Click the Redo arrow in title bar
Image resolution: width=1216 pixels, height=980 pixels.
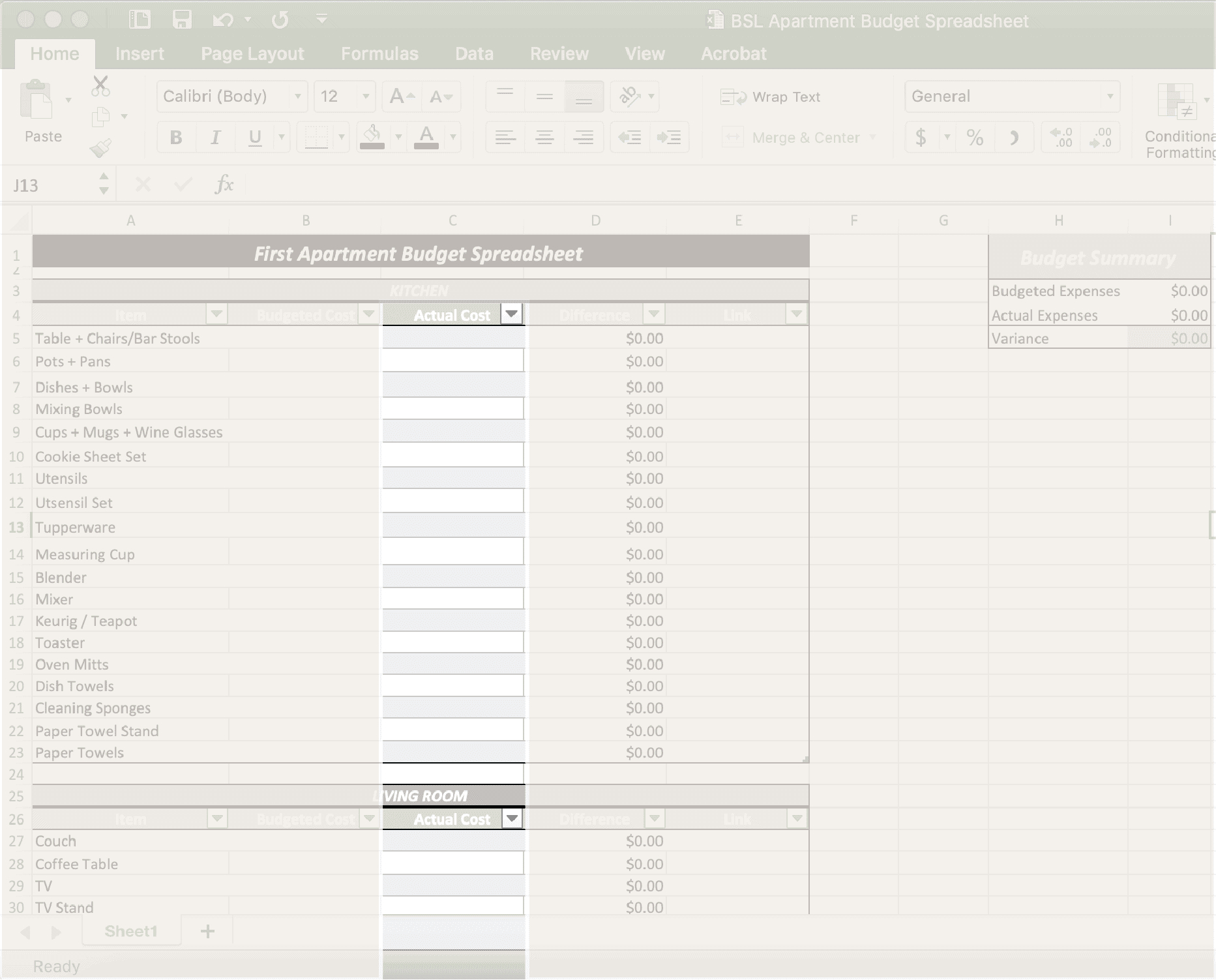(280, 20)
